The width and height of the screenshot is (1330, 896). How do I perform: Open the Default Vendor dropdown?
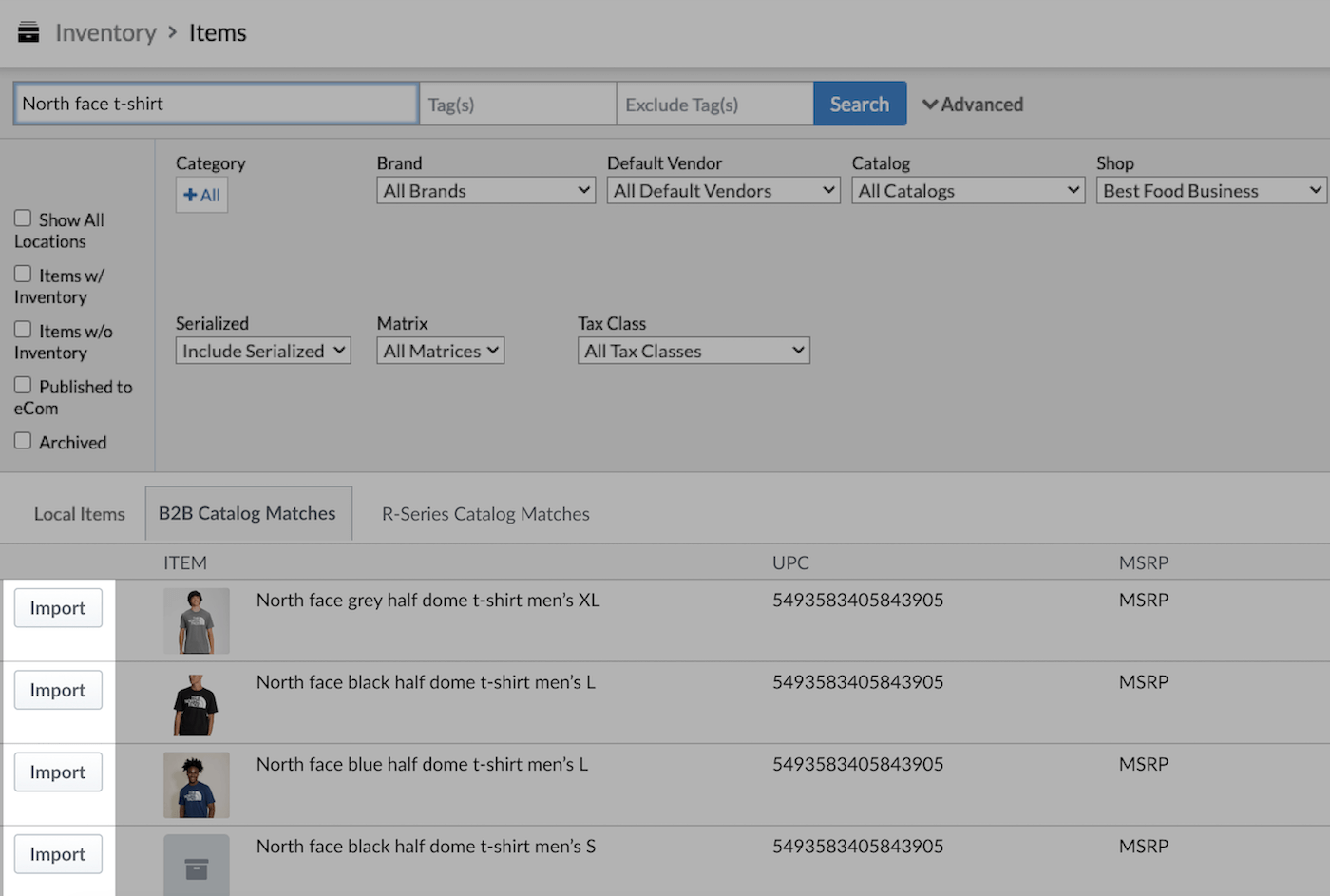(723, 191)
